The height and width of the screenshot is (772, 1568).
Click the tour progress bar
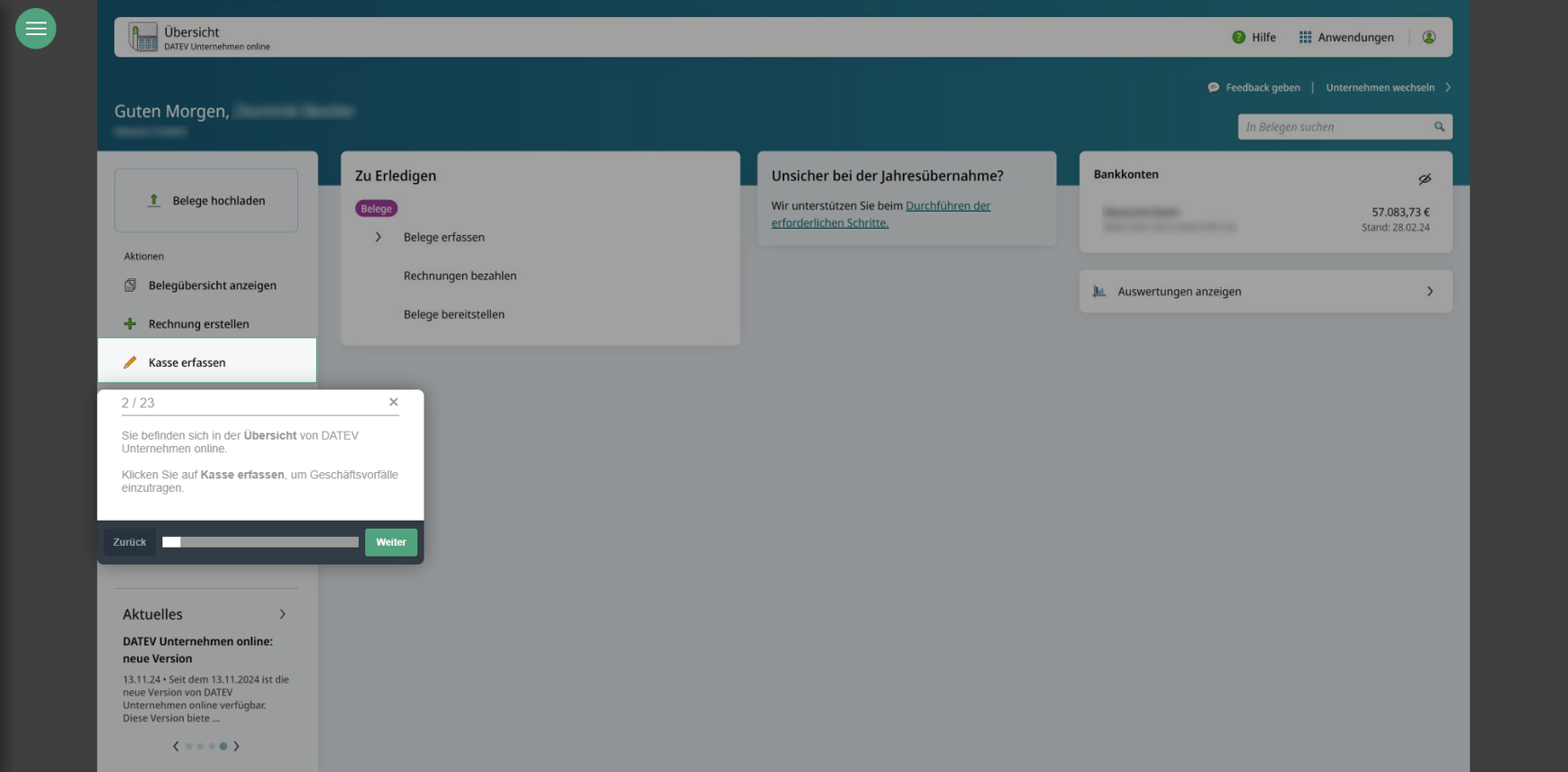[260, 542]
